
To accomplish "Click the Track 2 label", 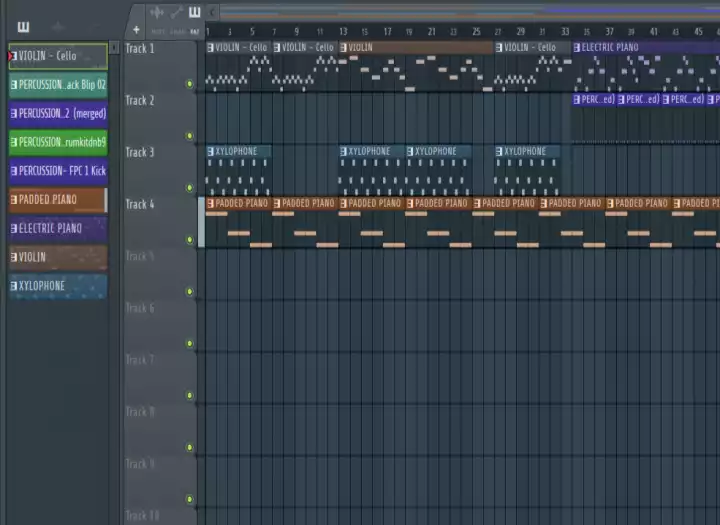I will tap(140, 101).
